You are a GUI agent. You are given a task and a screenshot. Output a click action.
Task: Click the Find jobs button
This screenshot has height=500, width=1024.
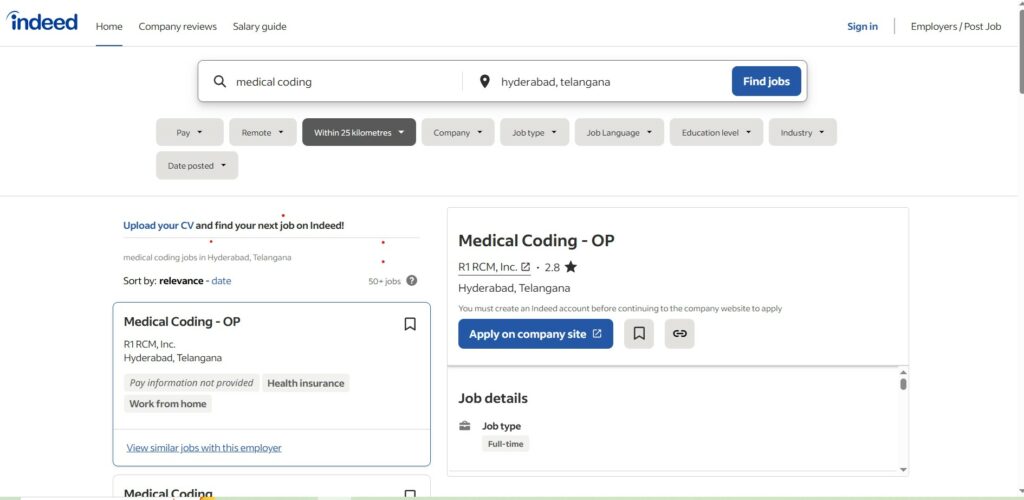(766, 82)
